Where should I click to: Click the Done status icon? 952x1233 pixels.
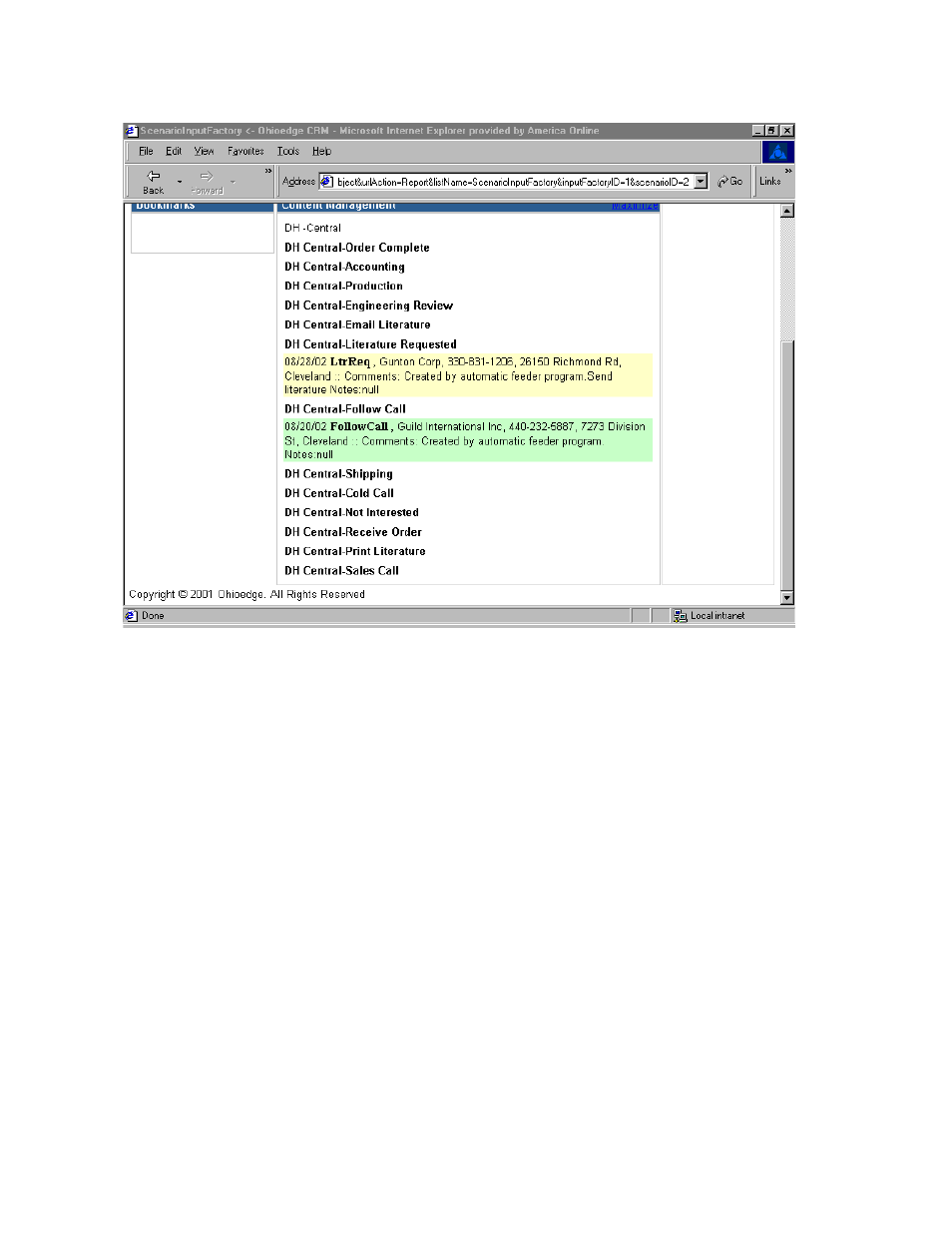click(131, 616)
